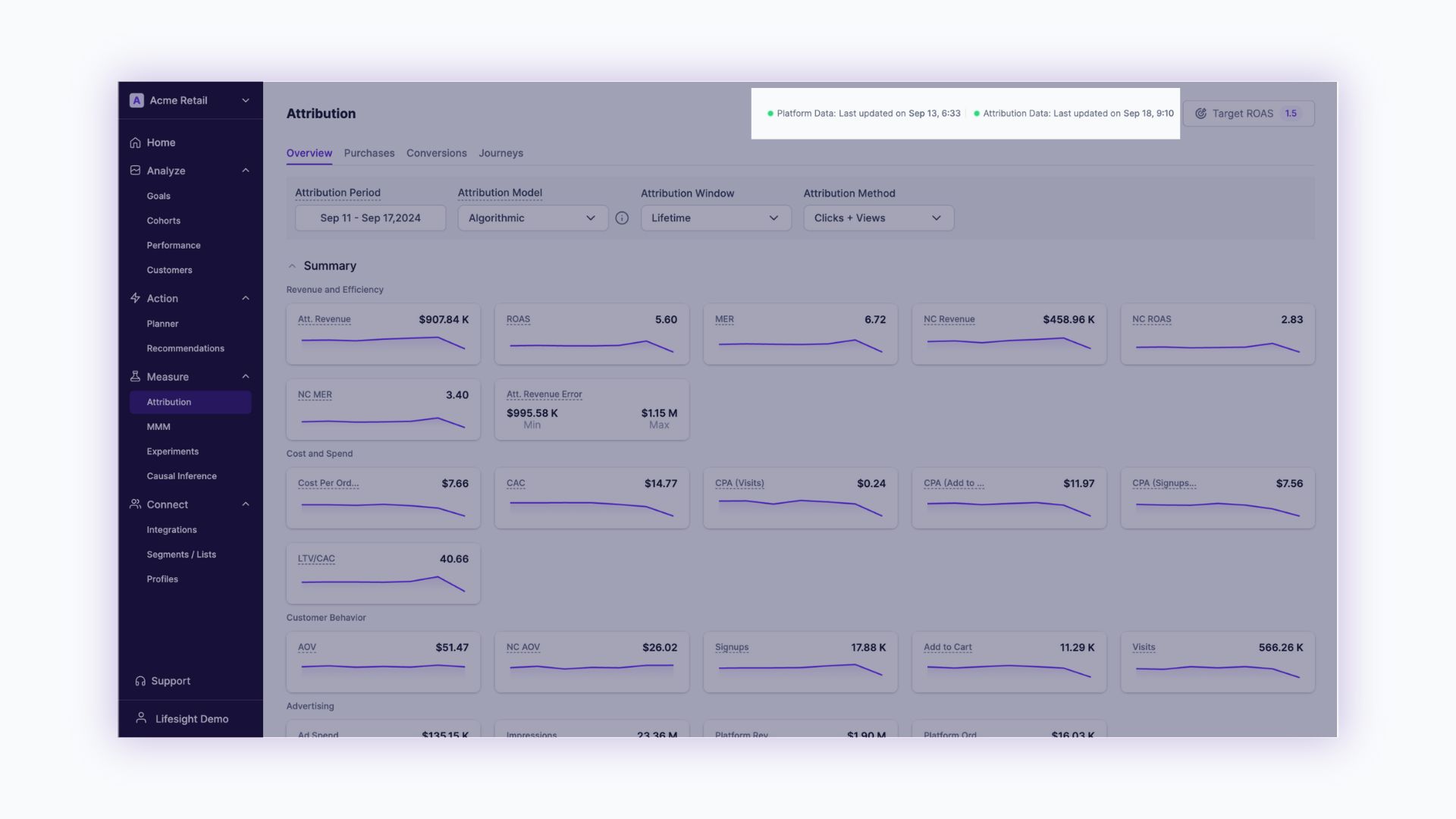Open the Attribution Model dropdown
This screenshot has height=819, width=1456.
click(532, 218)
